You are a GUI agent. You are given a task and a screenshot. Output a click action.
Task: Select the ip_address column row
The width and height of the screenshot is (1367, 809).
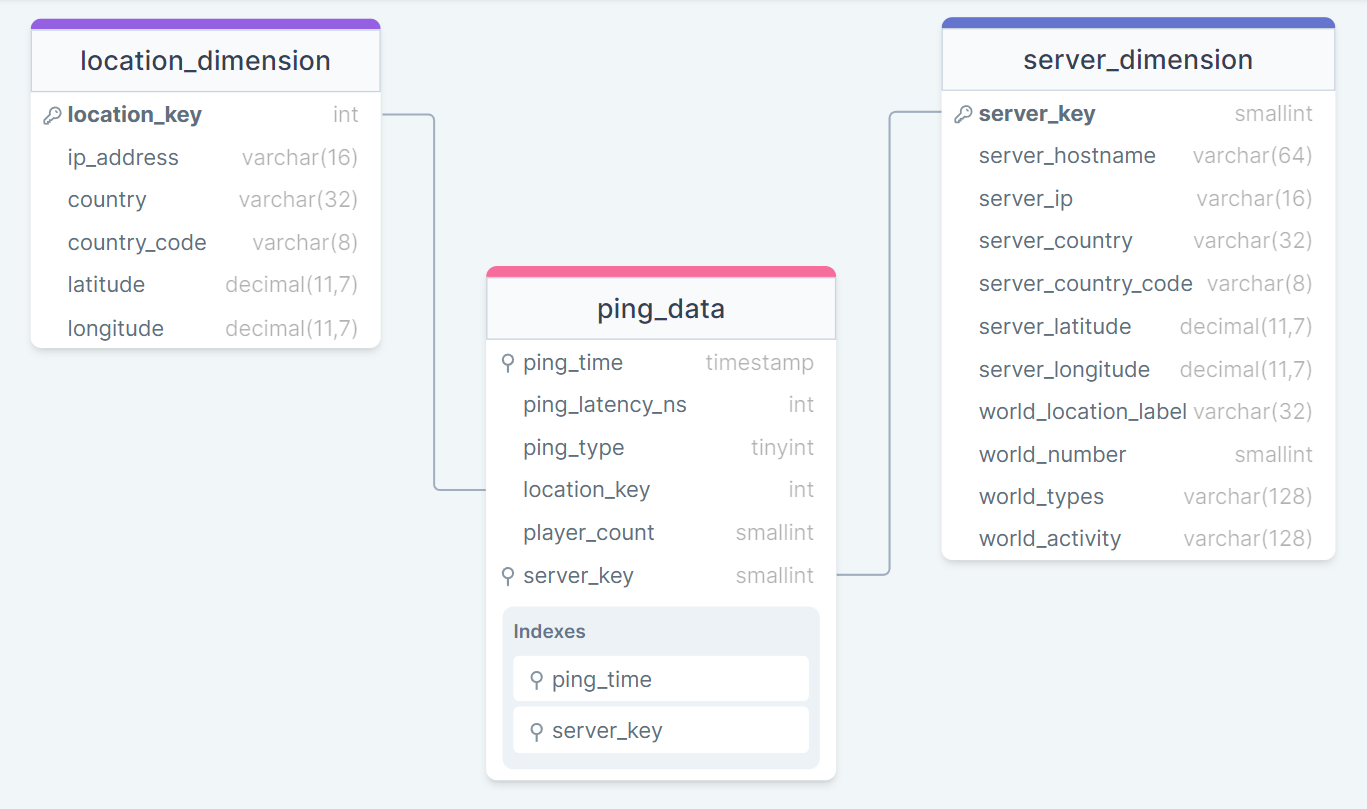[205, 158]
